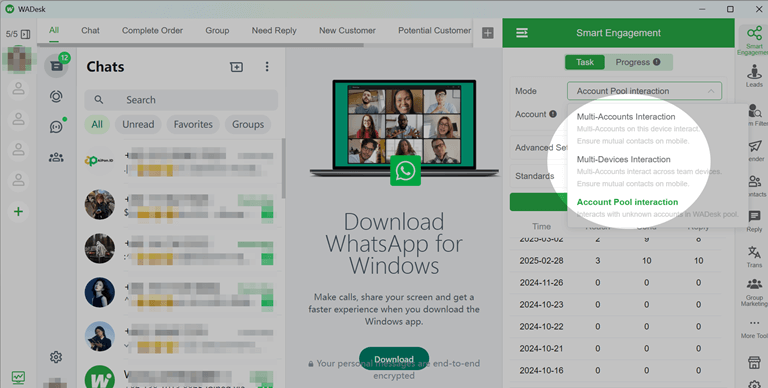Viewport: 768px width, 388px height.
Task: Switch to the Task toggle
Action: click(x=585, y=62)
